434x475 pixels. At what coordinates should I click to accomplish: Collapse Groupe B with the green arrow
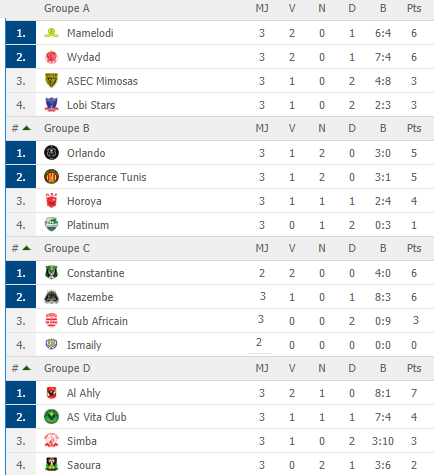click(26, 128)
